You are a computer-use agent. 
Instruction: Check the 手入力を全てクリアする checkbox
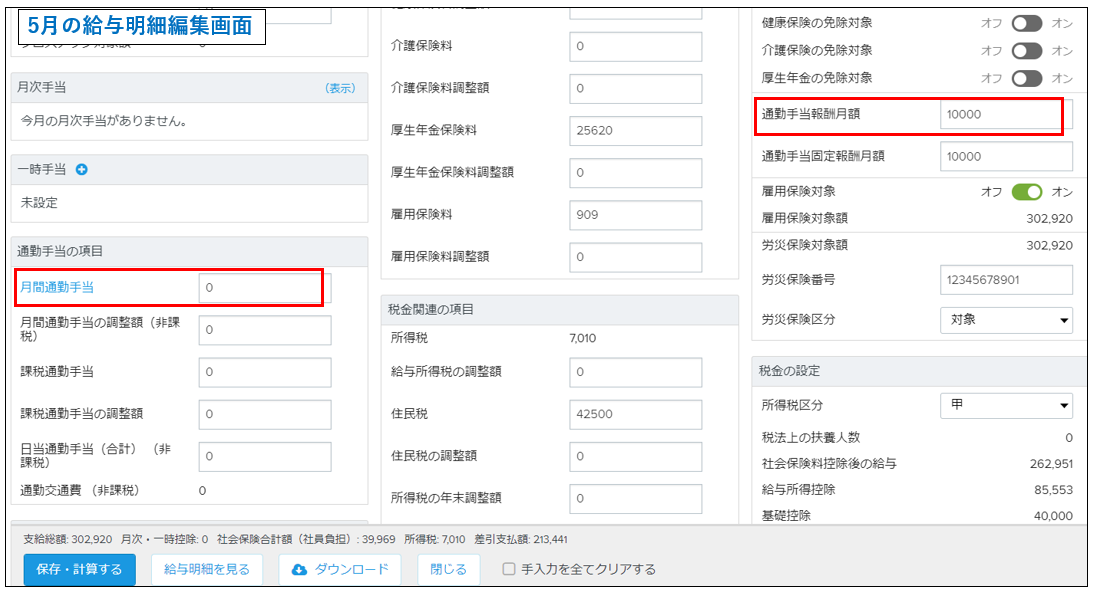point(509,570)
